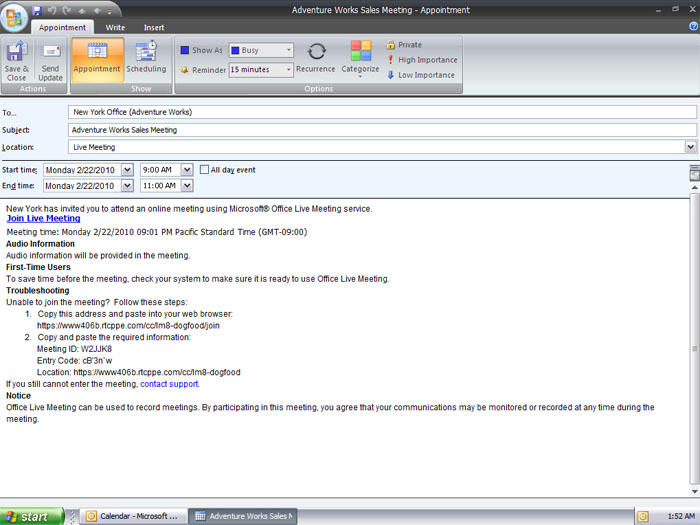The width and height of the screenshot is (700, 525).
Task: Set Low Importance
Action: pos(421,75)
